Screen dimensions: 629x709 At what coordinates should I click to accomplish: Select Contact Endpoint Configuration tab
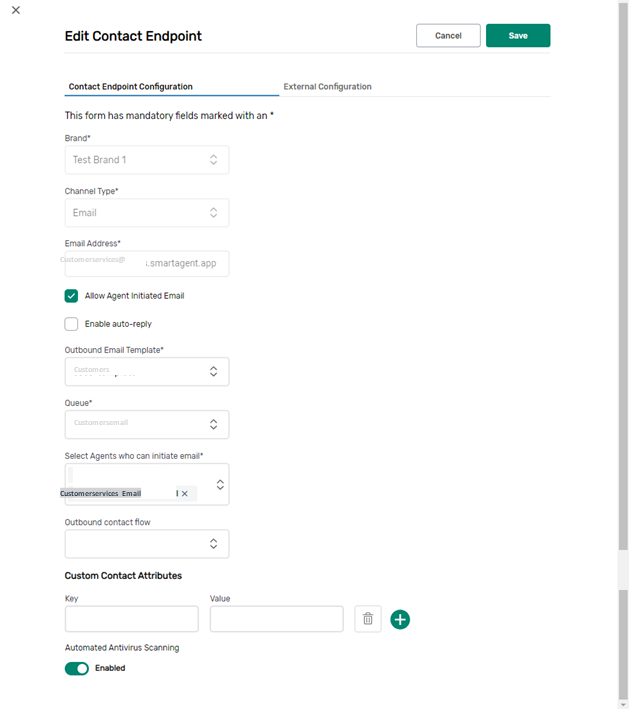[131, 87]
